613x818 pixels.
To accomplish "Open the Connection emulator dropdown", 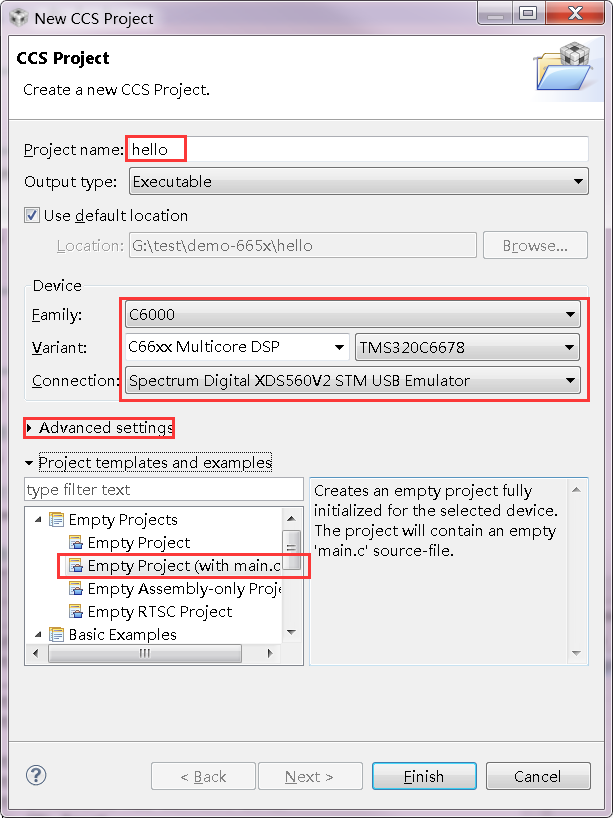I will [352, 380].
